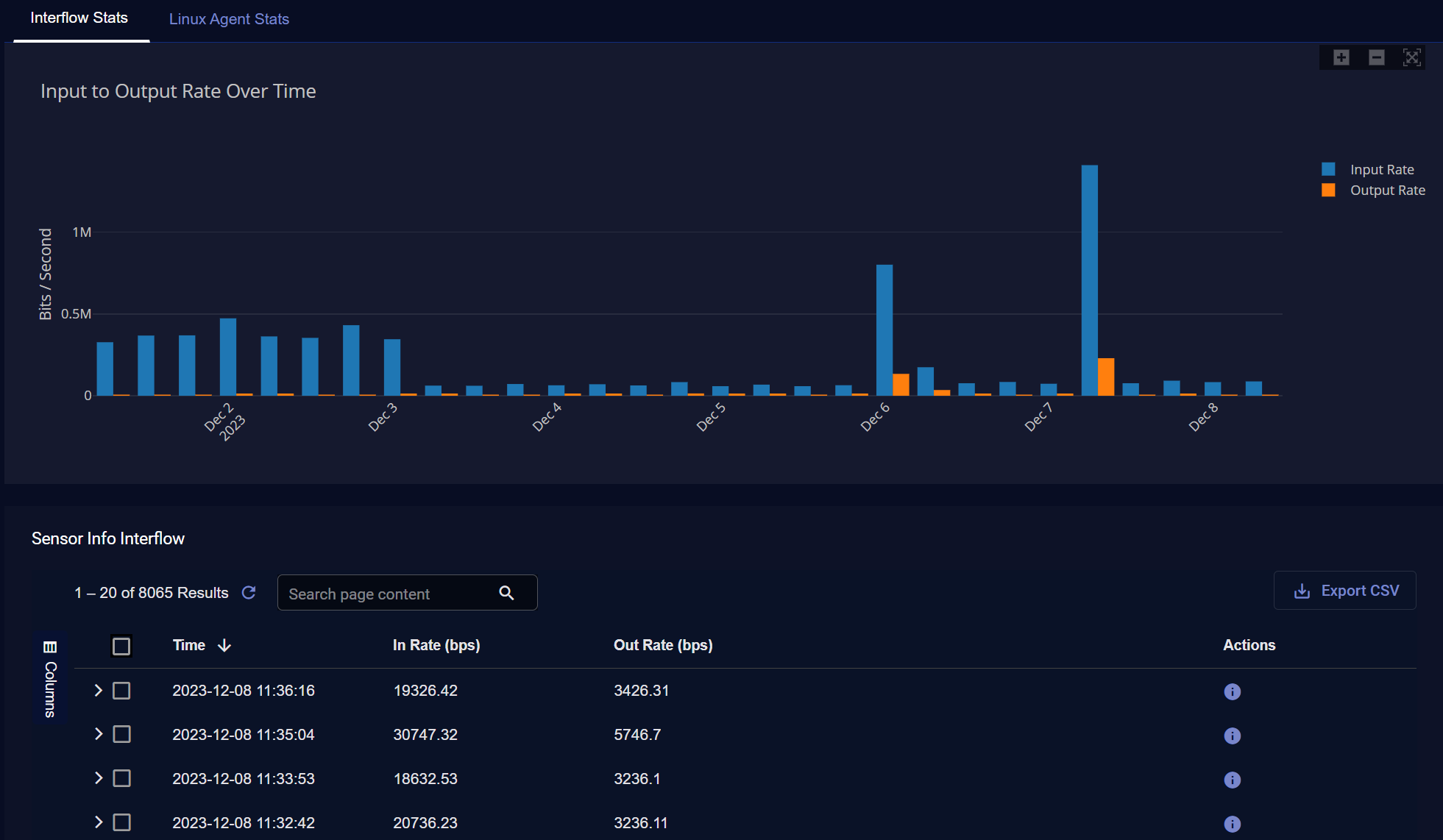Select the 2023-12-08 11:33:53 row checkbox
Viewport: 1443px width, 840px height.
point(121,778)
